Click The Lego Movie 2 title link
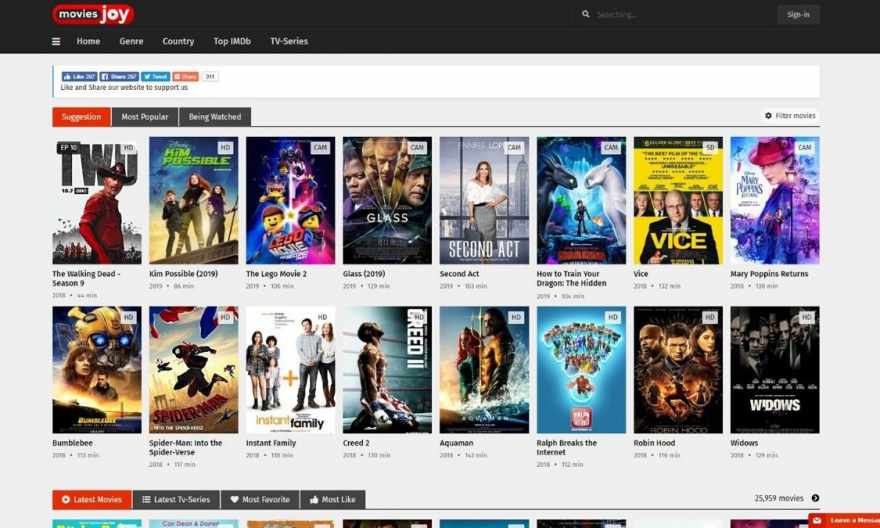 click(x=276, y=274)
